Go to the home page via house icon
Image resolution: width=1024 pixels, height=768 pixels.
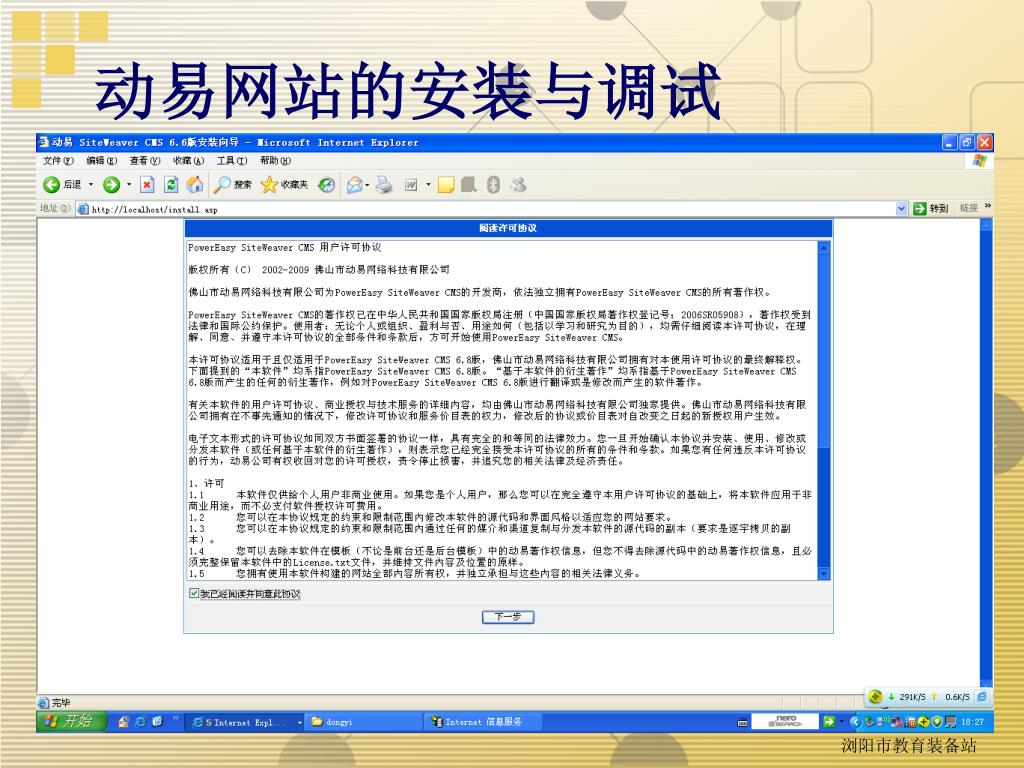[x=195, y=185]
